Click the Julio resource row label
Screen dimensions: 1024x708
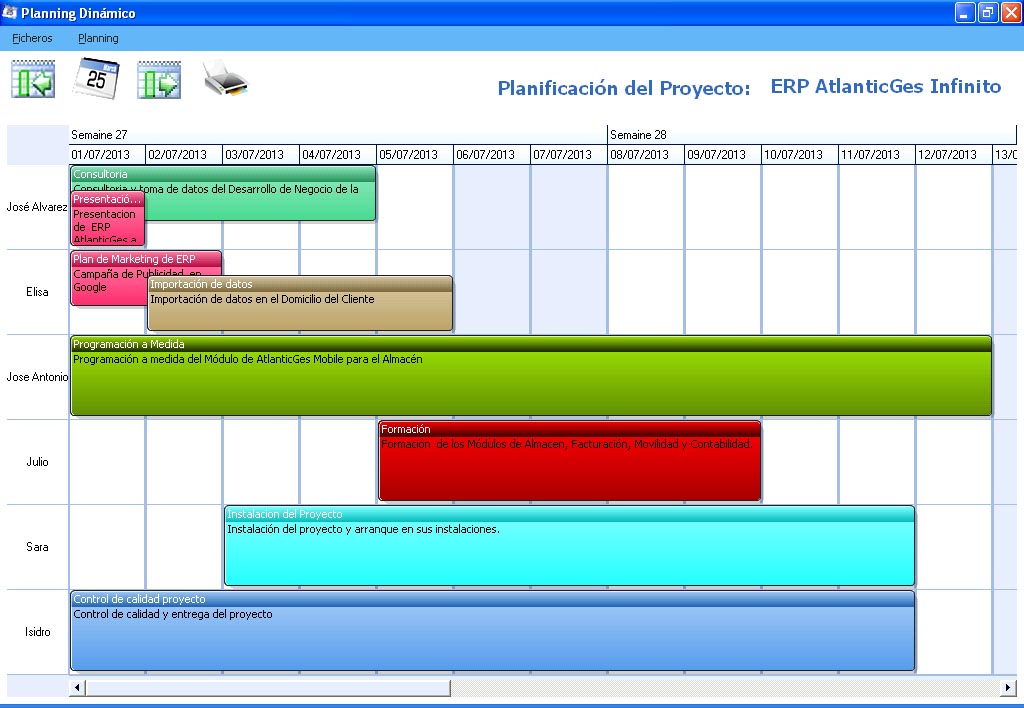coord(37,461)
